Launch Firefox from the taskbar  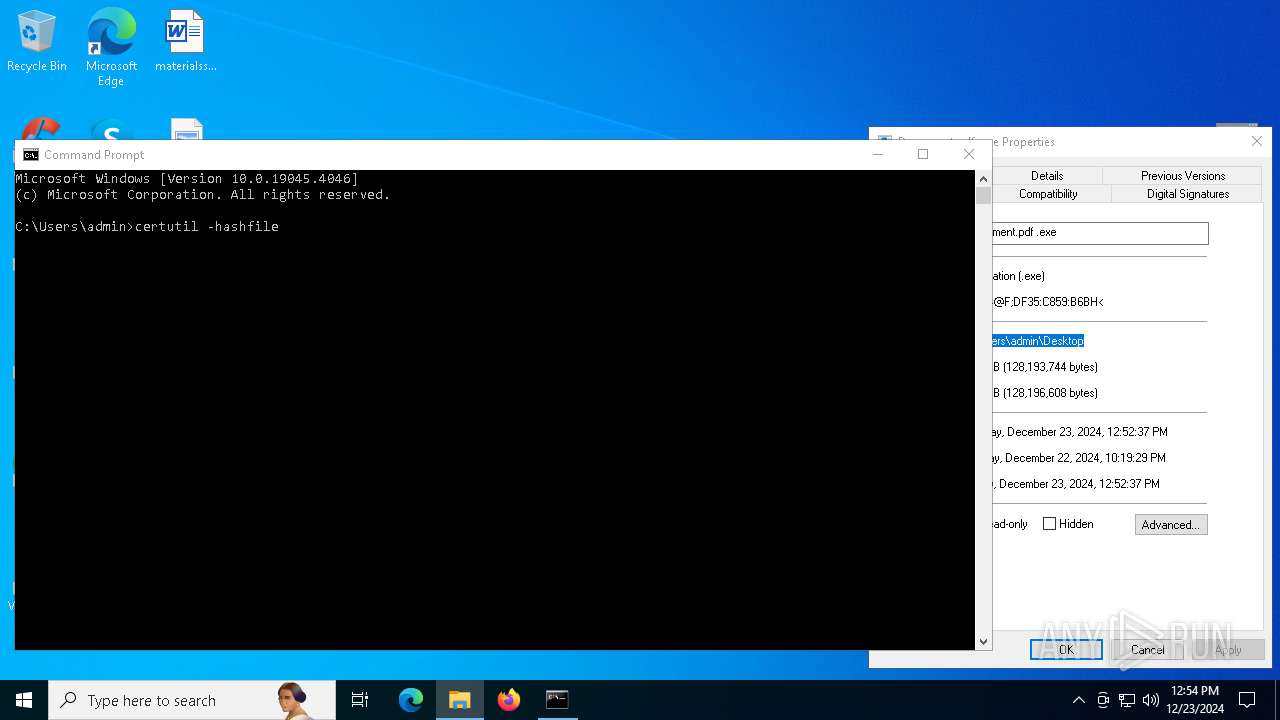tap(509, 700)
